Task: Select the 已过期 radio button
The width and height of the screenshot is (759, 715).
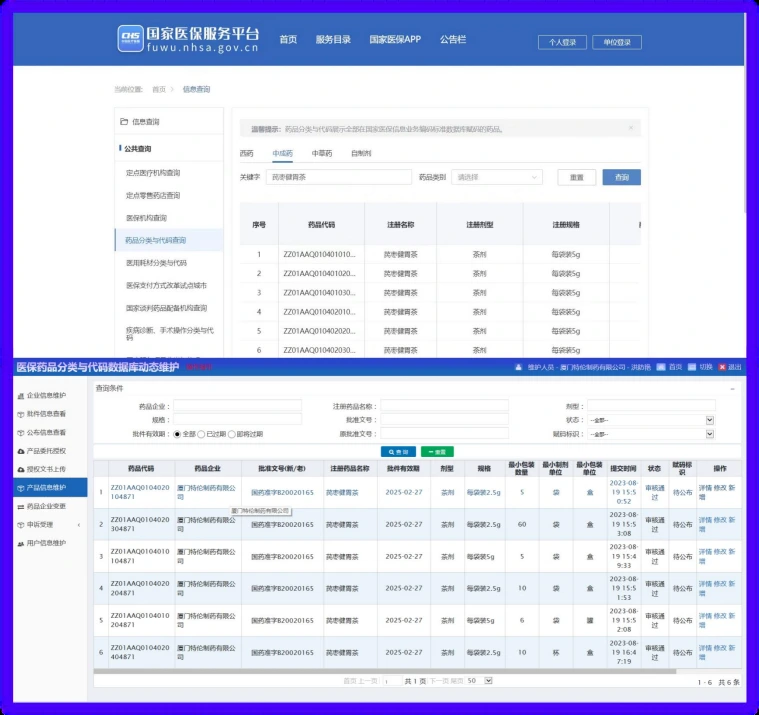Action: coord(201,434)
